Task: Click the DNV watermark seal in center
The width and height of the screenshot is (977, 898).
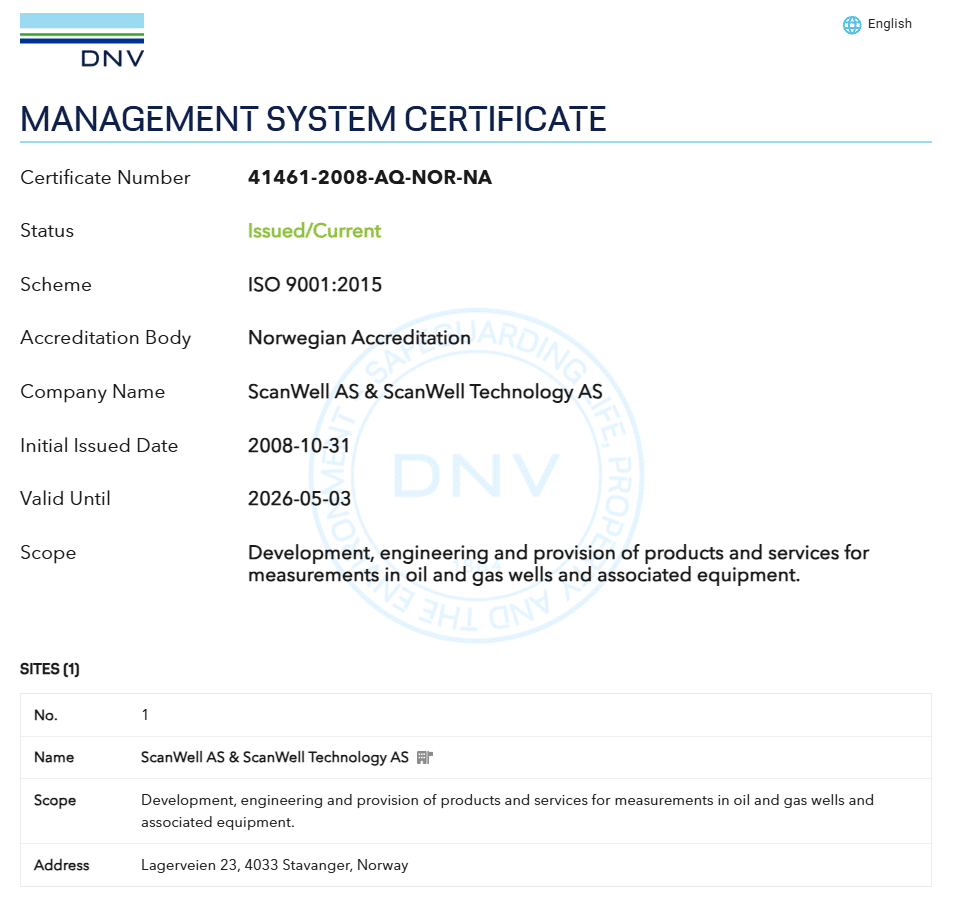Action: [x=476, y=475]
